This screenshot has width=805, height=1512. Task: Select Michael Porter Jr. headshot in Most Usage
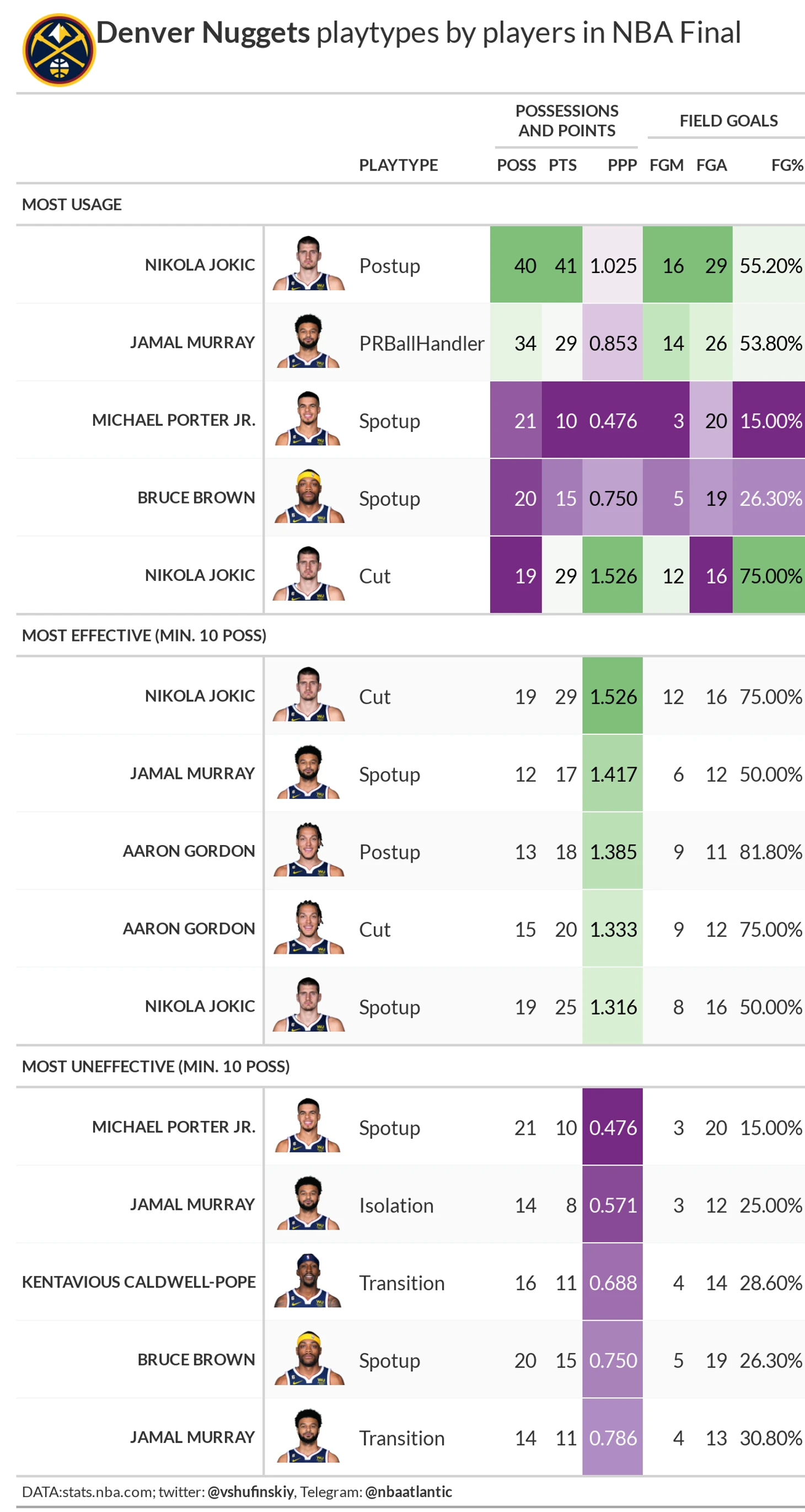(309, 418)
